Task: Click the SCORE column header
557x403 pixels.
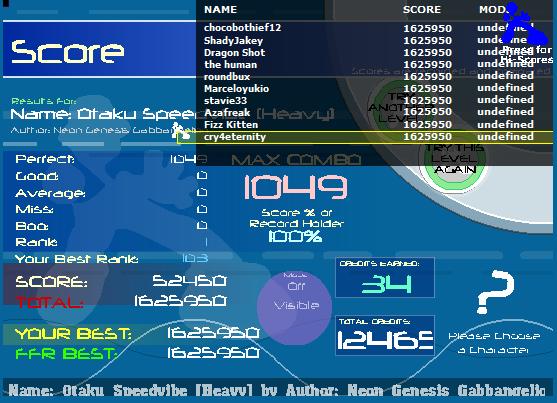Action: [x=422, y=10]
